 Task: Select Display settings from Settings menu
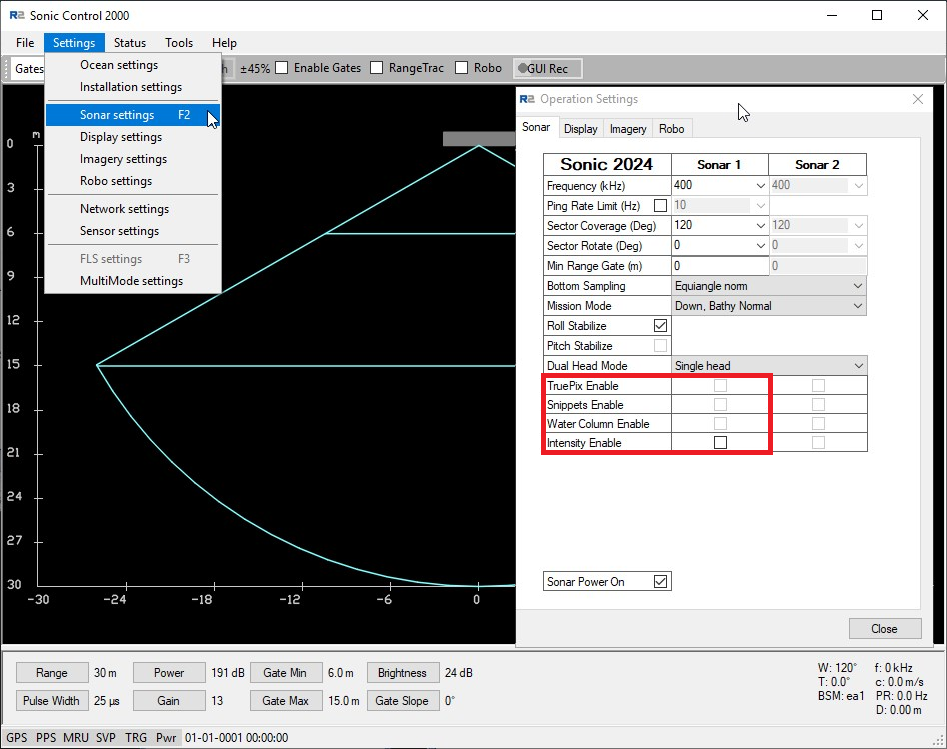click(x=121, y=137)
